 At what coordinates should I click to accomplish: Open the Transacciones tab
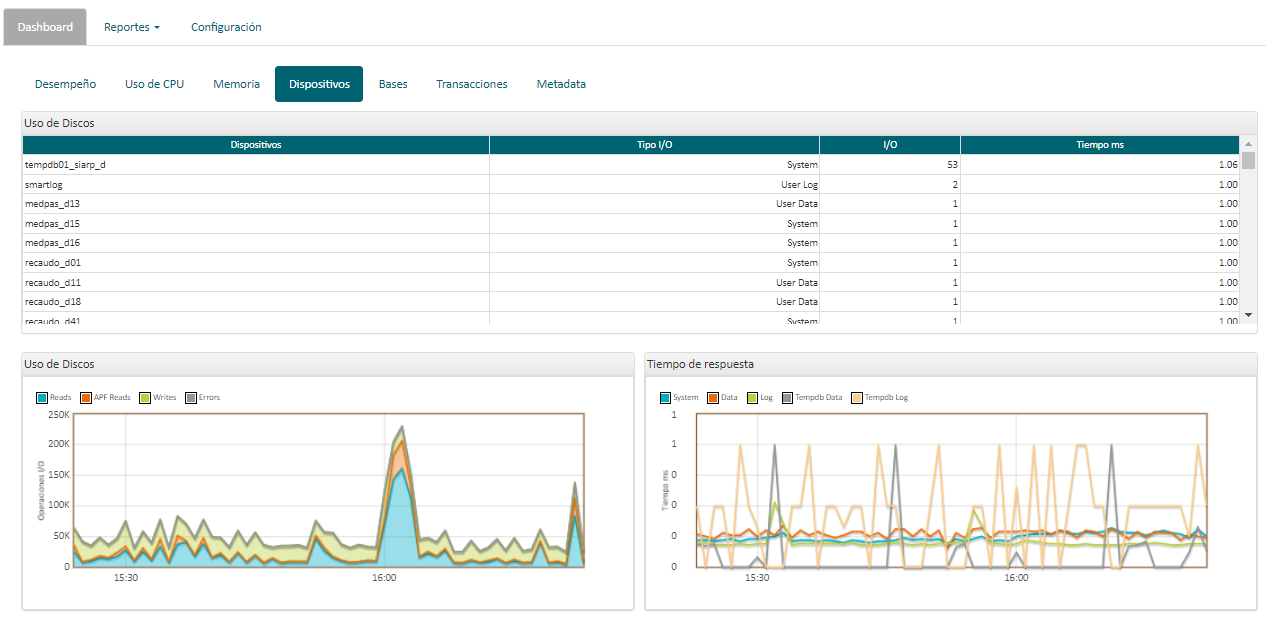coord(471,84)
